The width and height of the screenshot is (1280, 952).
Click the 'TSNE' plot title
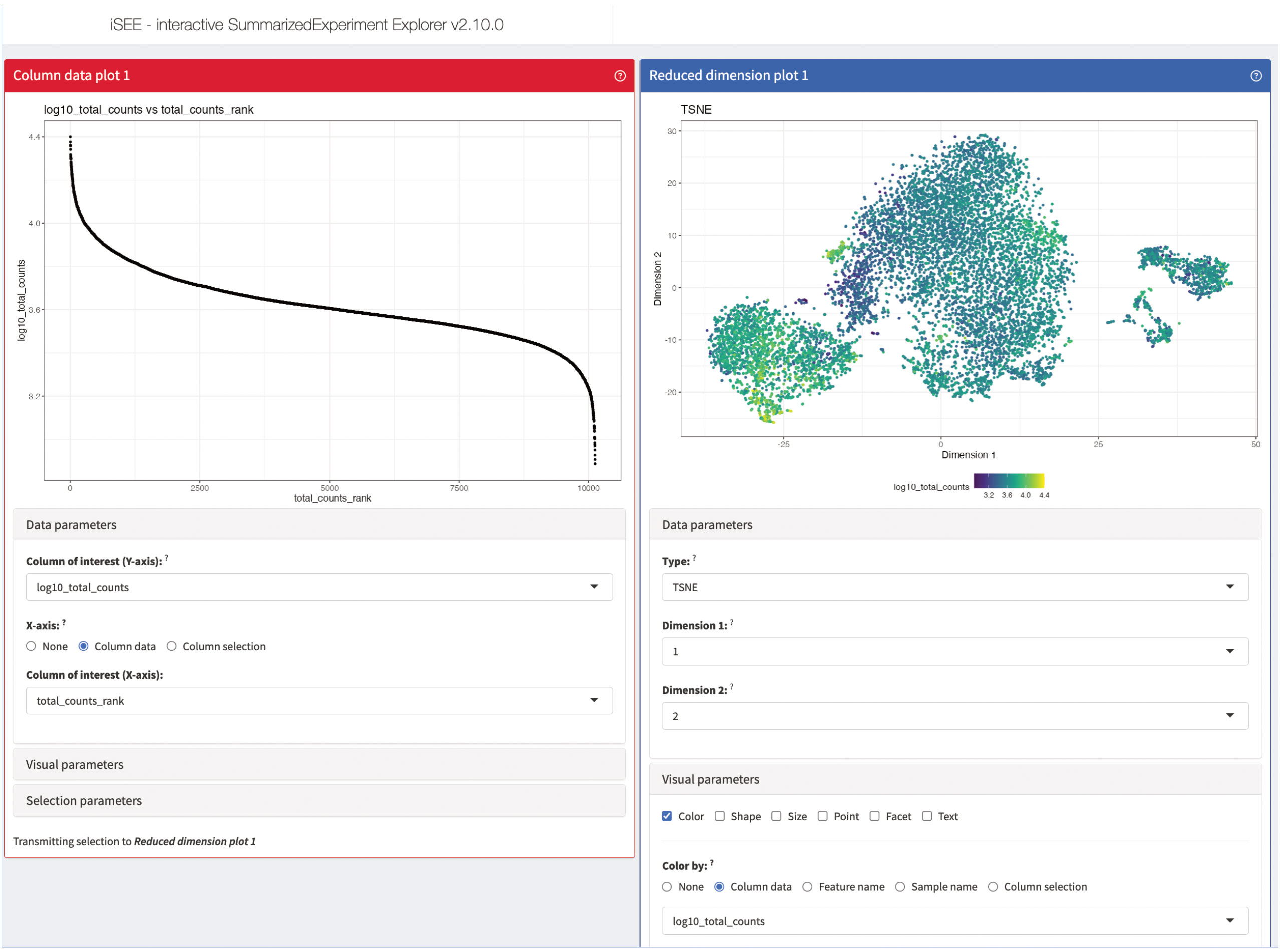click(696, 110)
